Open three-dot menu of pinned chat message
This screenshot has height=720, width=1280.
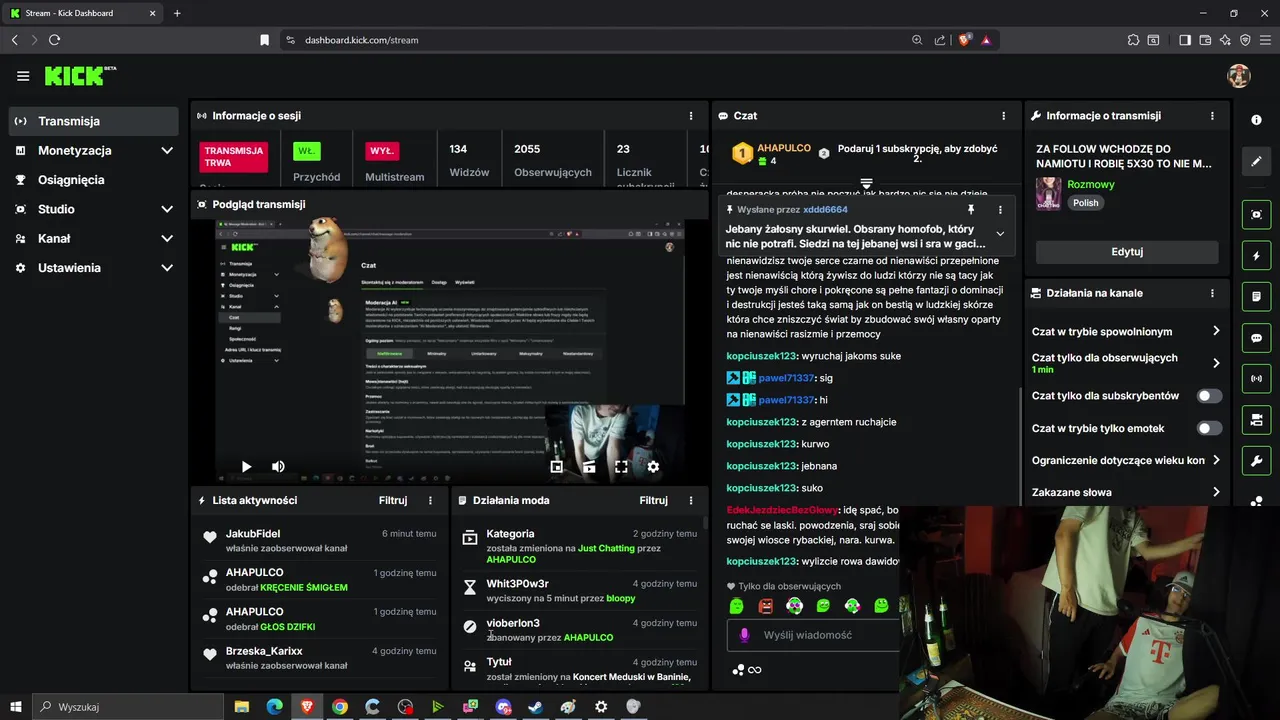pyautogui.click(x=1000, y=210)
